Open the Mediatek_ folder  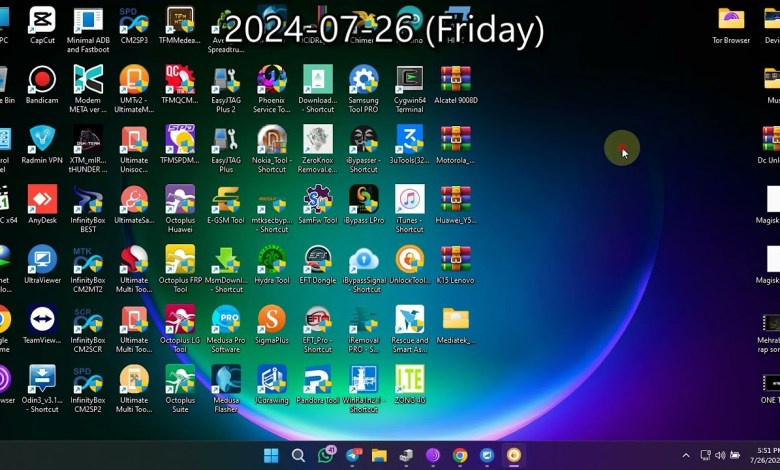pos(456,319)
